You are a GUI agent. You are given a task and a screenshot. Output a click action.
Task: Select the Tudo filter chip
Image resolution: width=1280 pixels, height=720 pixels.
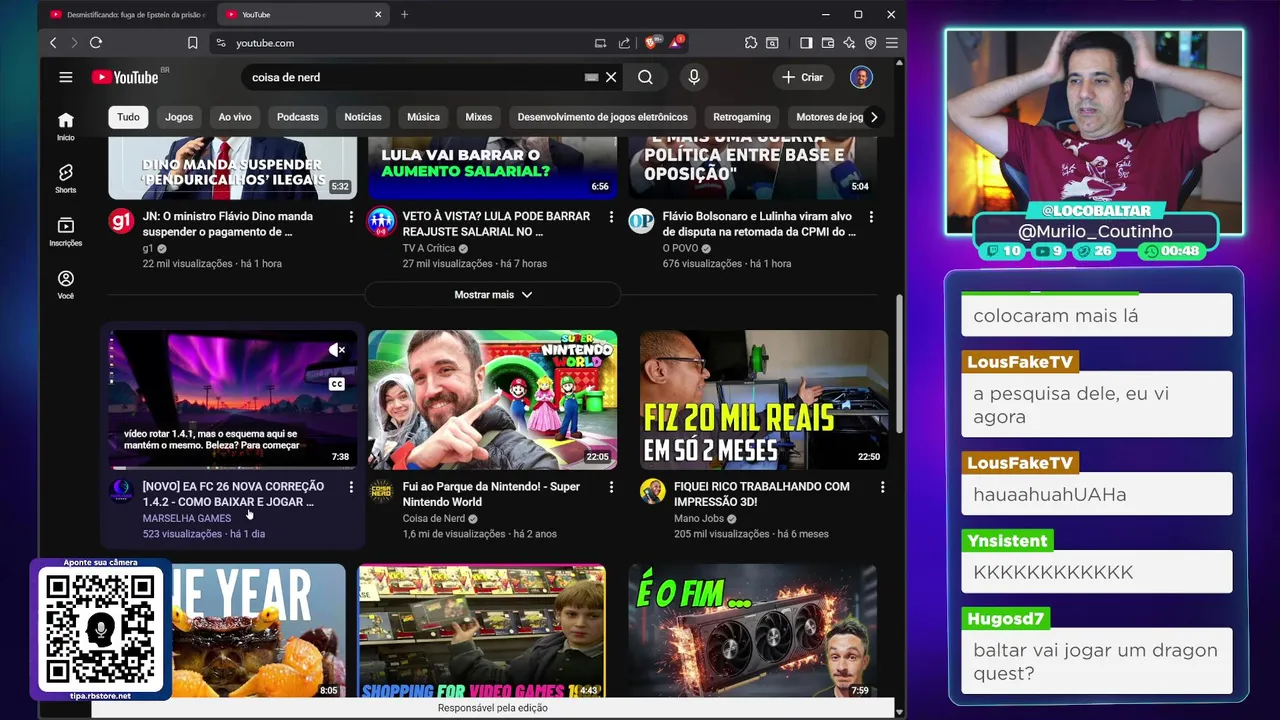point(128,117)
